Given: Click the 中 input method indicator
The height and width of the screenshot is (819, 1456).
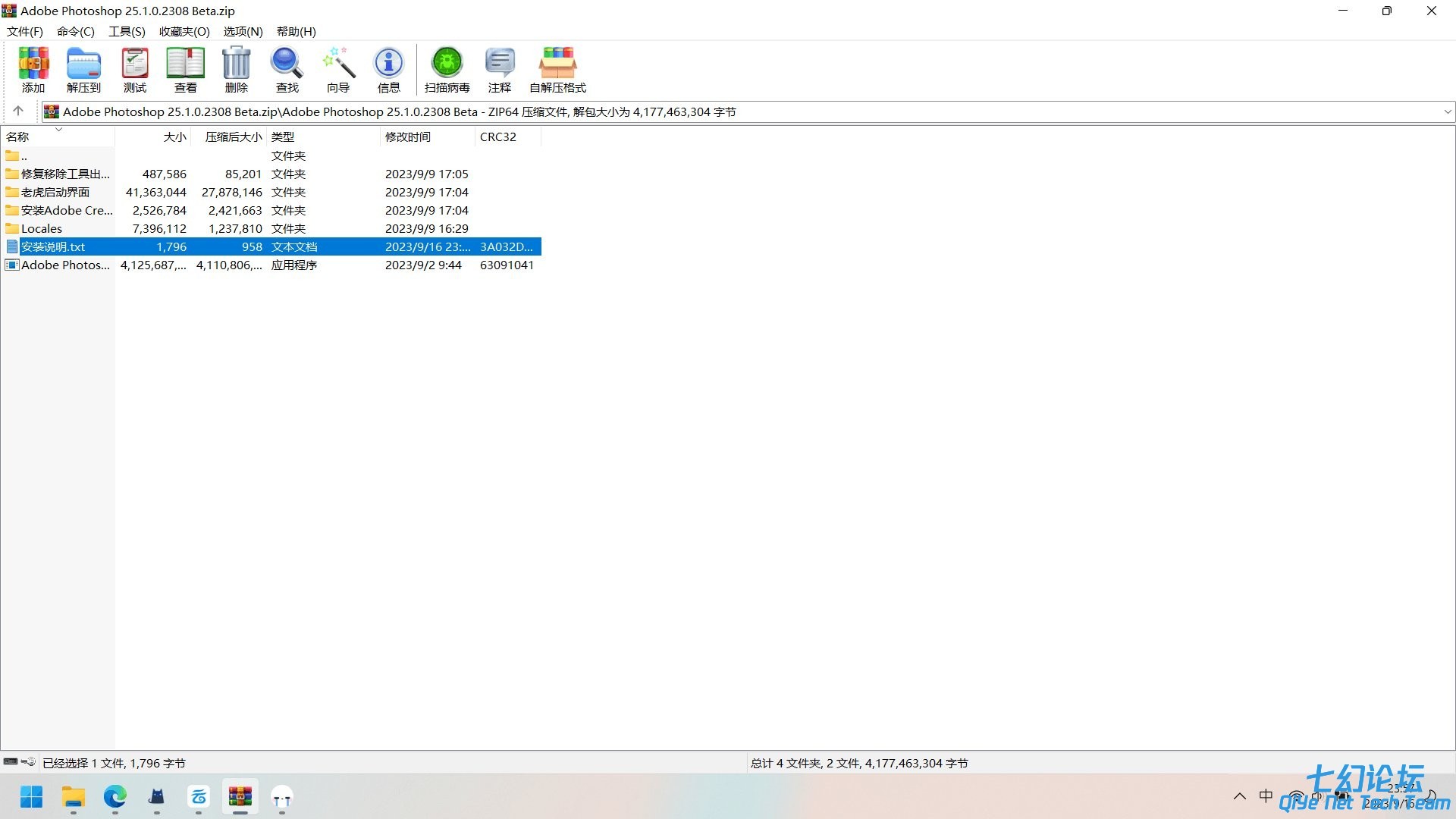Looking at the screenshot, I should pyautogui.click(x=1266, y=796).
